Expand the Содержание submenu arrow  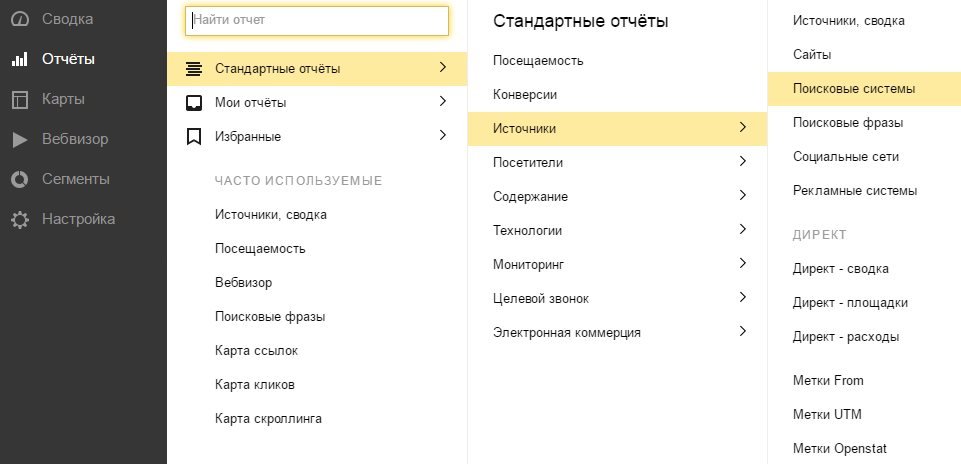[743, 195]
